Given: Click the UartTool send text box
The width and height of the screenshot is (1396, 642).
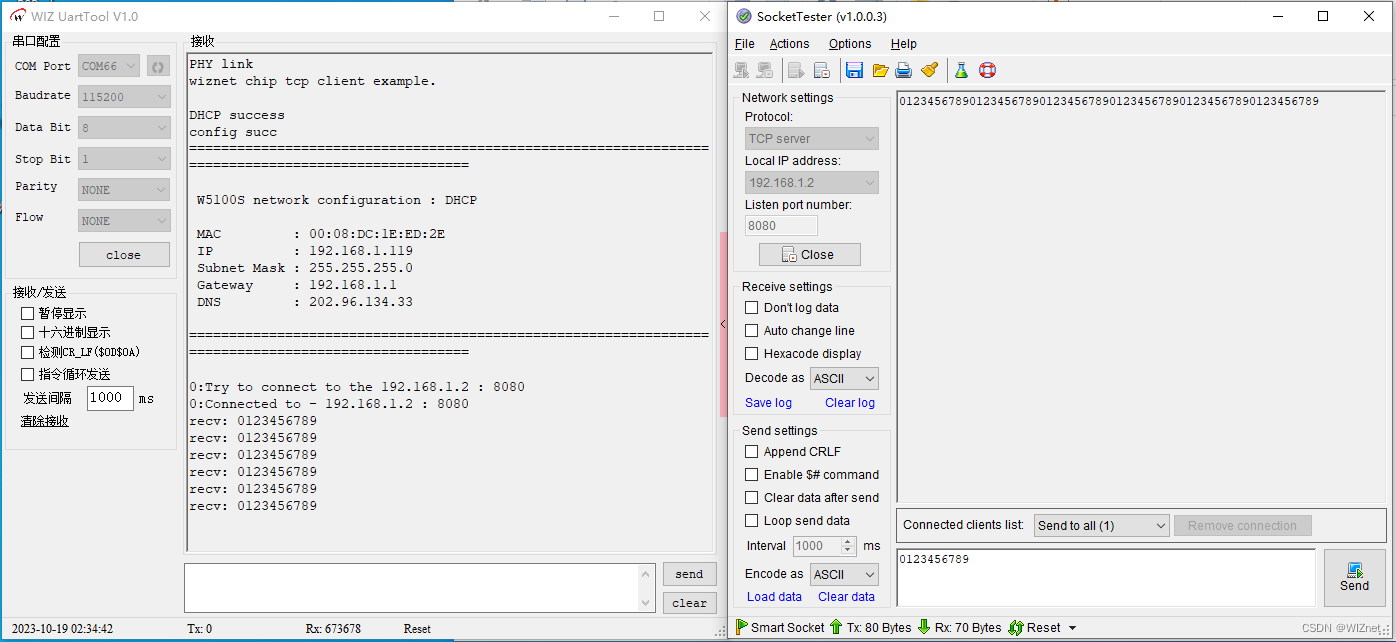Looking at the screenshot, I should point(419,588).
